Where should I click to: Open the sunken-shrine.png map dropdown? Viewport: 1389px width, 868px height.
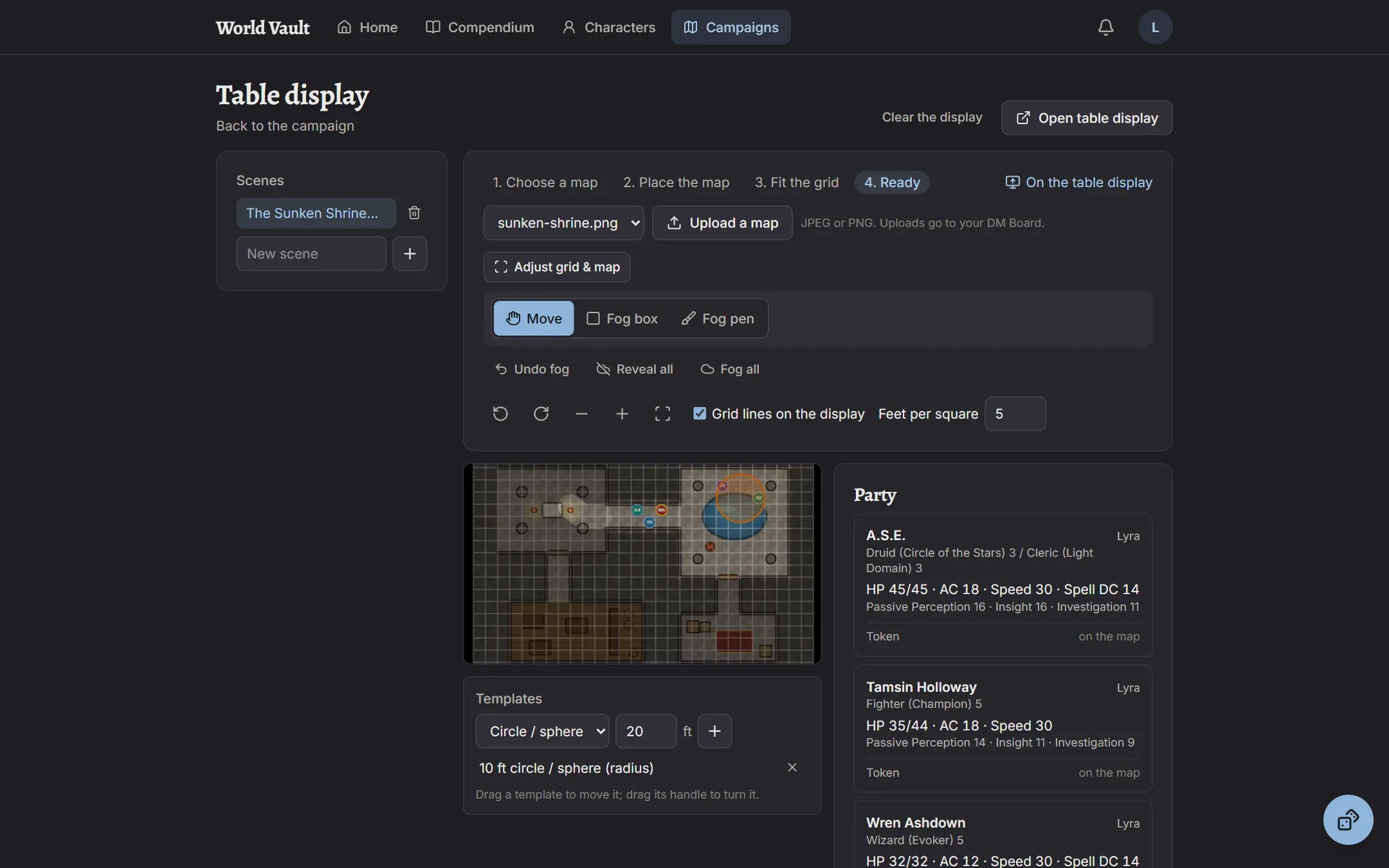(563, 222)
